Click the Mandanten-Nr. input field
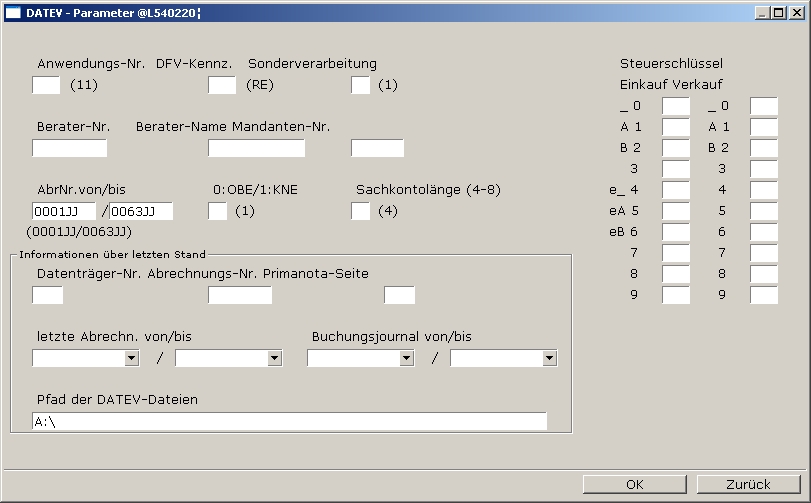The width and height of the screenshot is (811, 503). coord(377,148)
